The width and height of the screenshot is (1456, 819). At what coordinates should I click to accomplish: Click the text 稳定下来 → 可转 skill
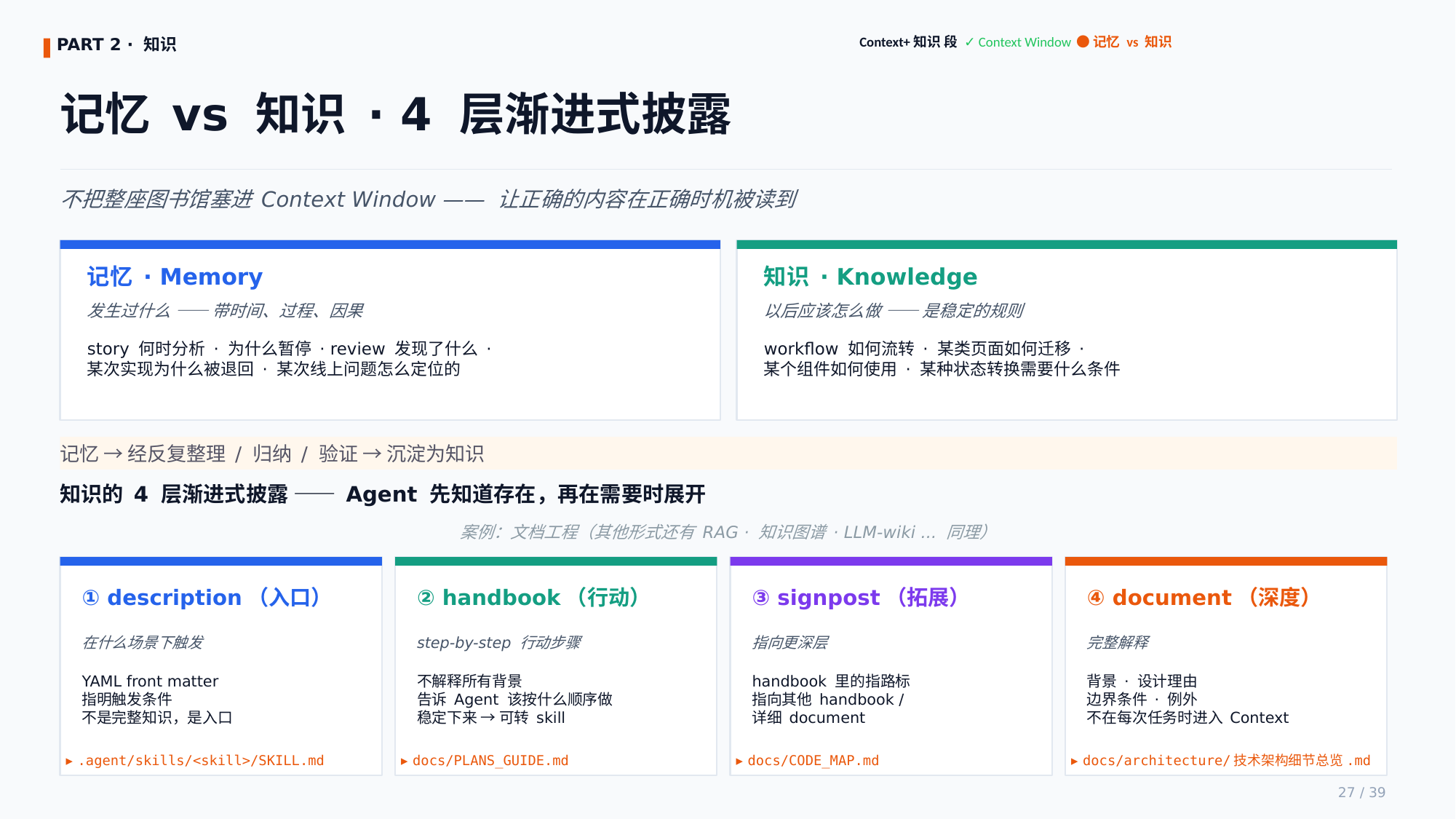point(491,718)
